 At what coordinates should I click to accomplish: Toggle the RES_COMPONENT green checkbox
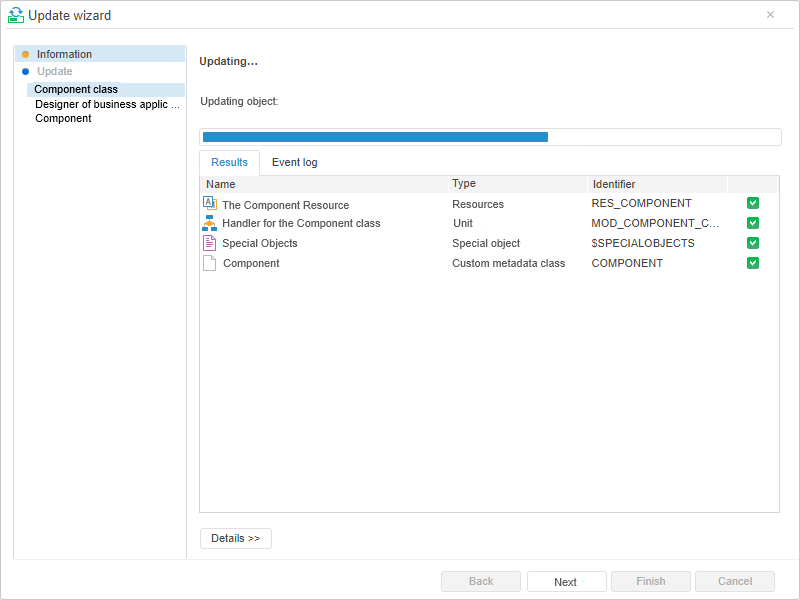tap(753, 203)
